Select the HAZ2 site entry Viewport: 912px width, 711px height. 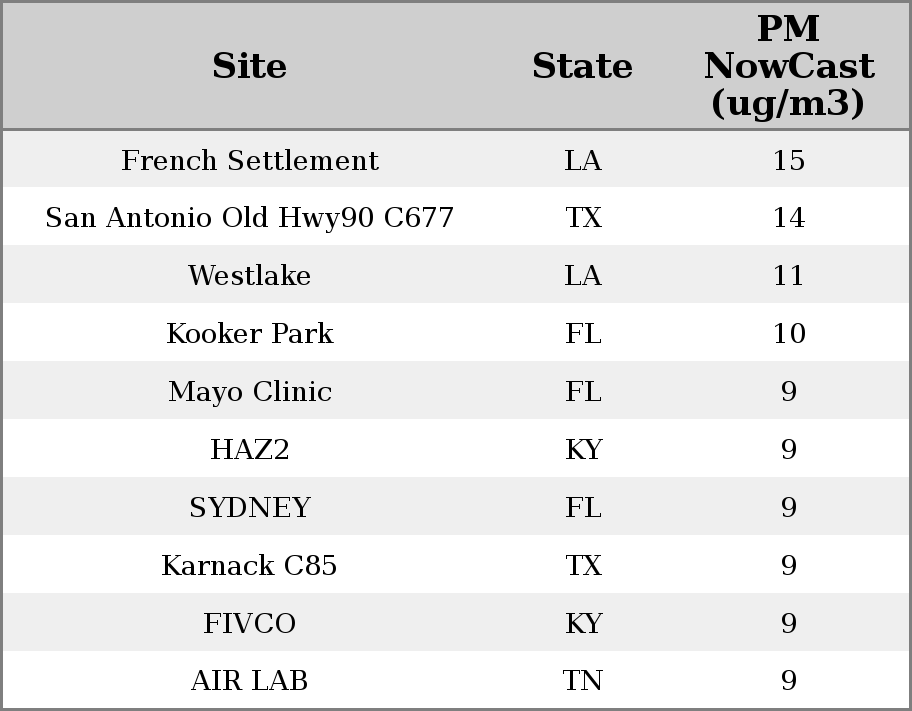(x=249, y=450)
